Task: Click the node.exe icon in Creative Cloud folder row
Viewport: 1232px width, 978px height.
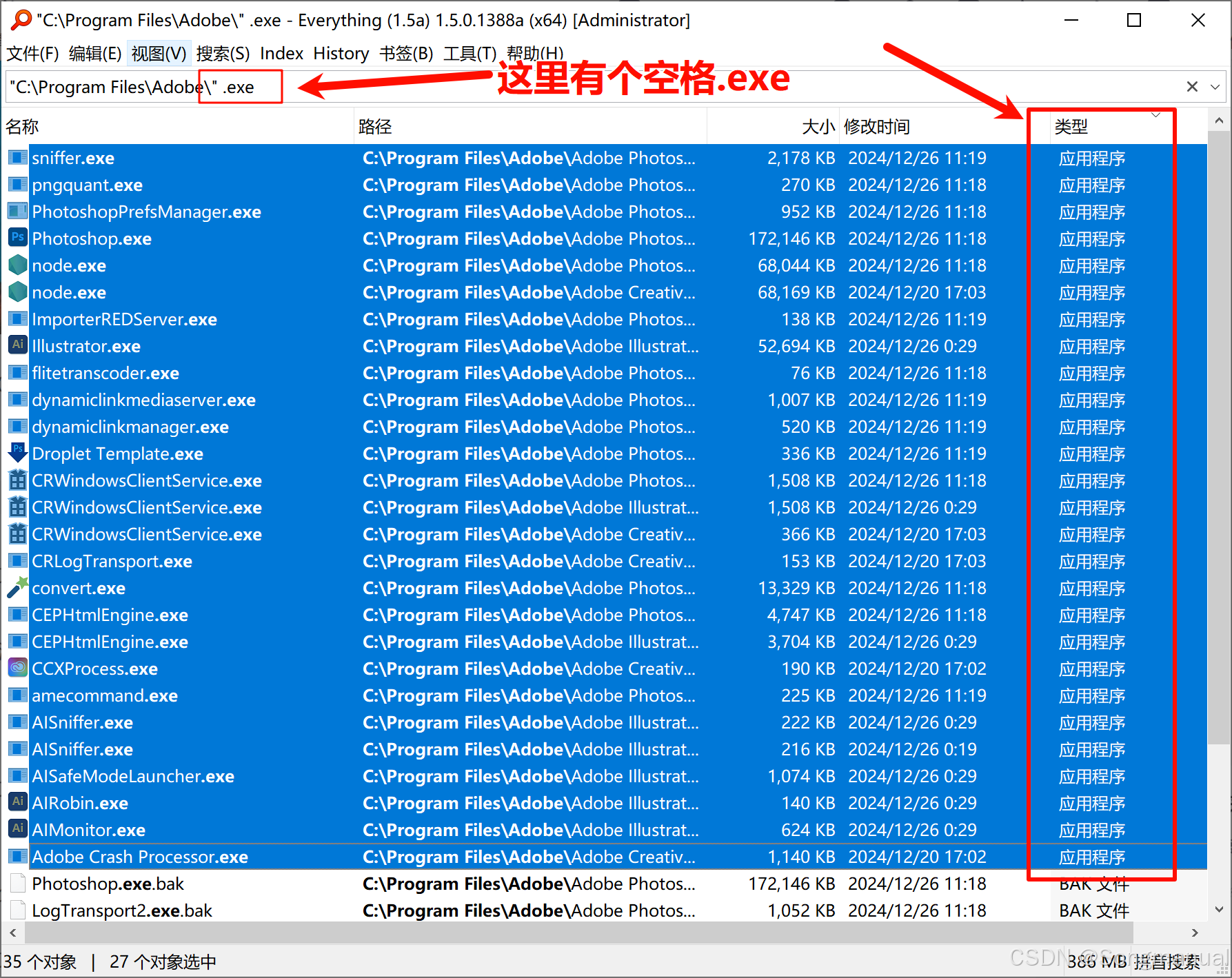Action: [18, 292]
